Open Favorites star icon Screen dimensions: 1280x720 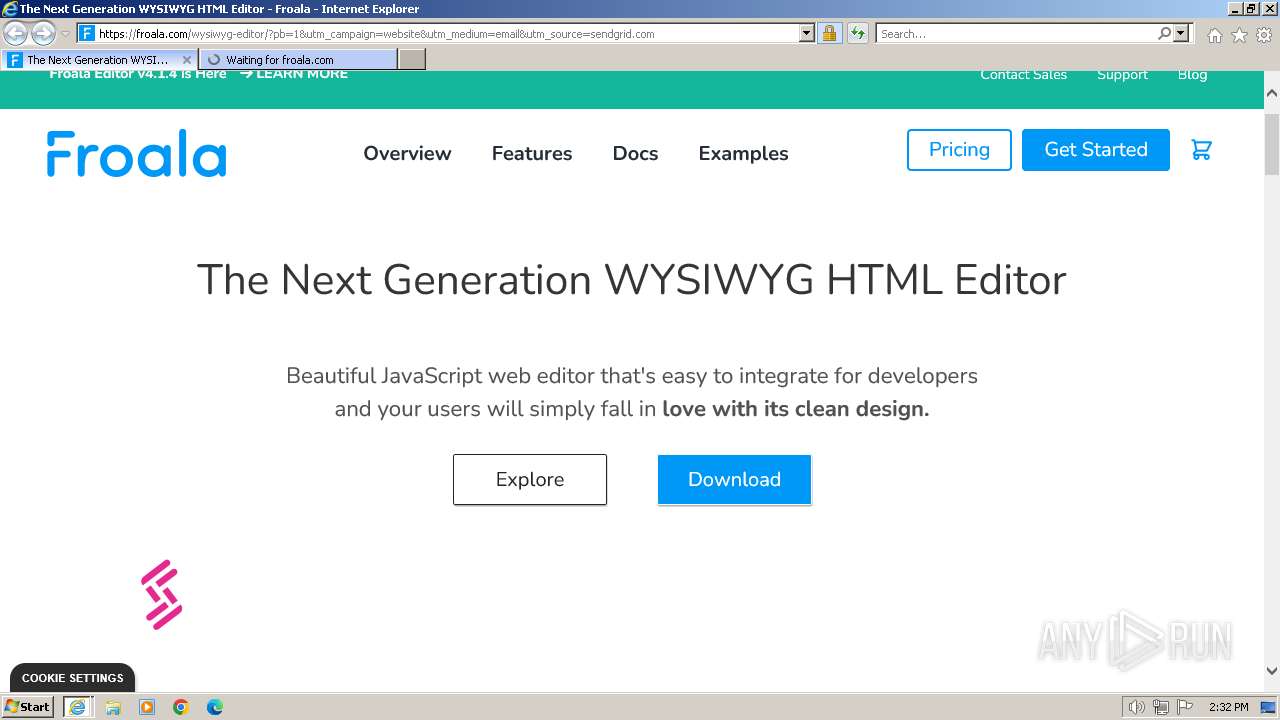[1239, 35]
